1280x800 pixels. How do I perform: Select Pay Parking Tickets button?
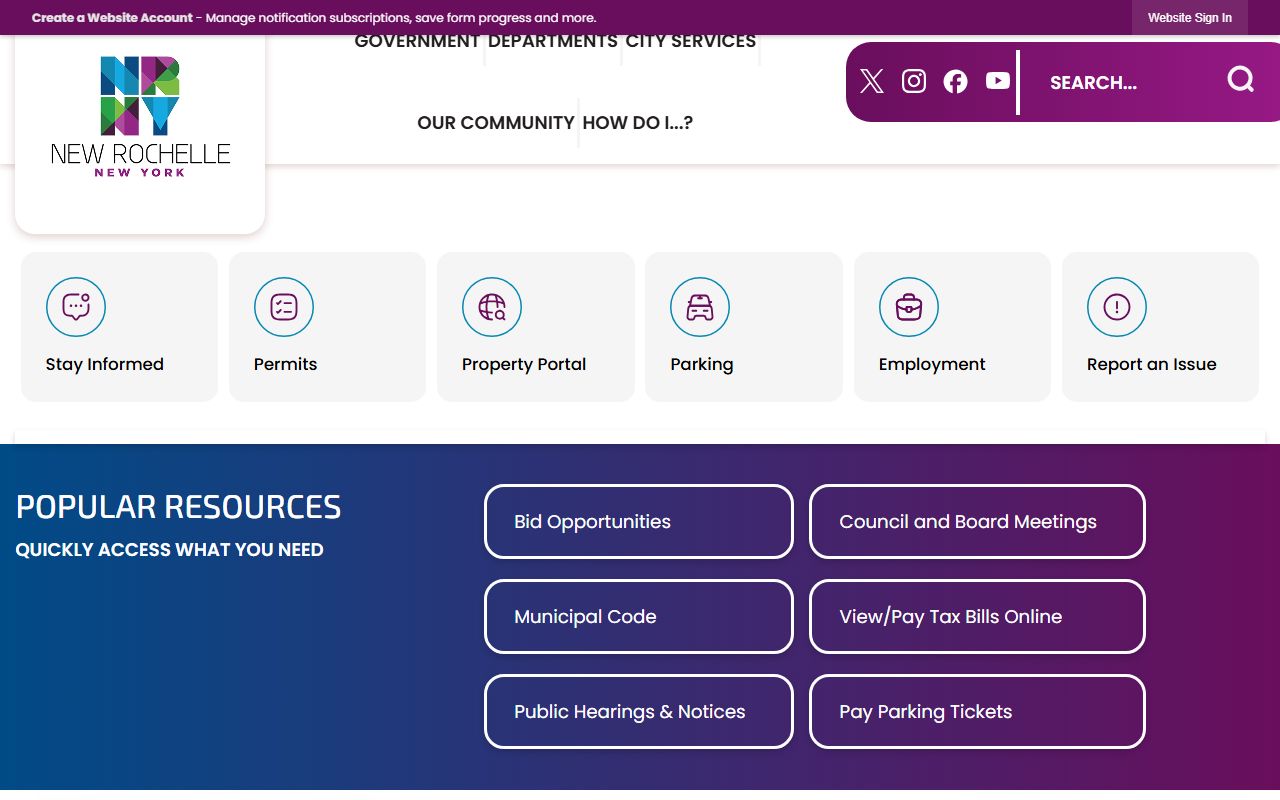coord(977,712)
